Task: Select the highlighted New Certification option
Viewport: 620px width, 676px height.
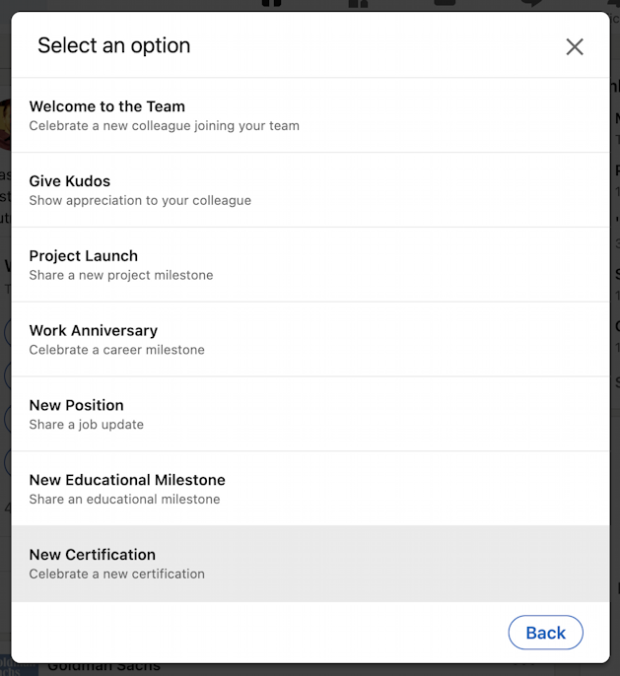Action: pos(92,555)
